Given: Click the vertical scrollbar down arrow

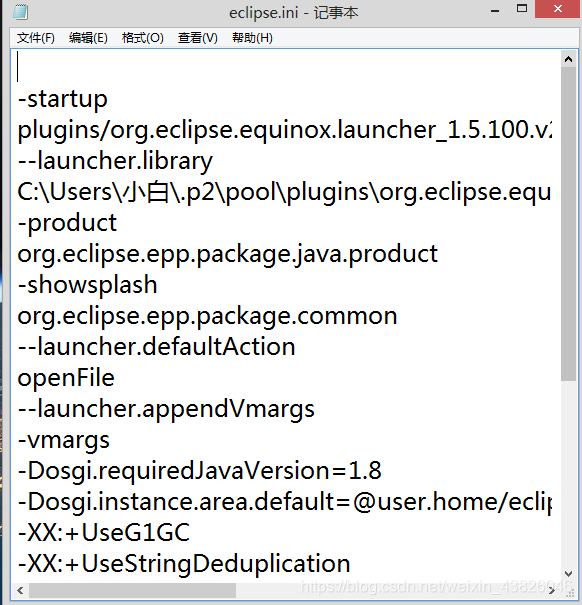Looking at the screenshot, I should point(568,573).
